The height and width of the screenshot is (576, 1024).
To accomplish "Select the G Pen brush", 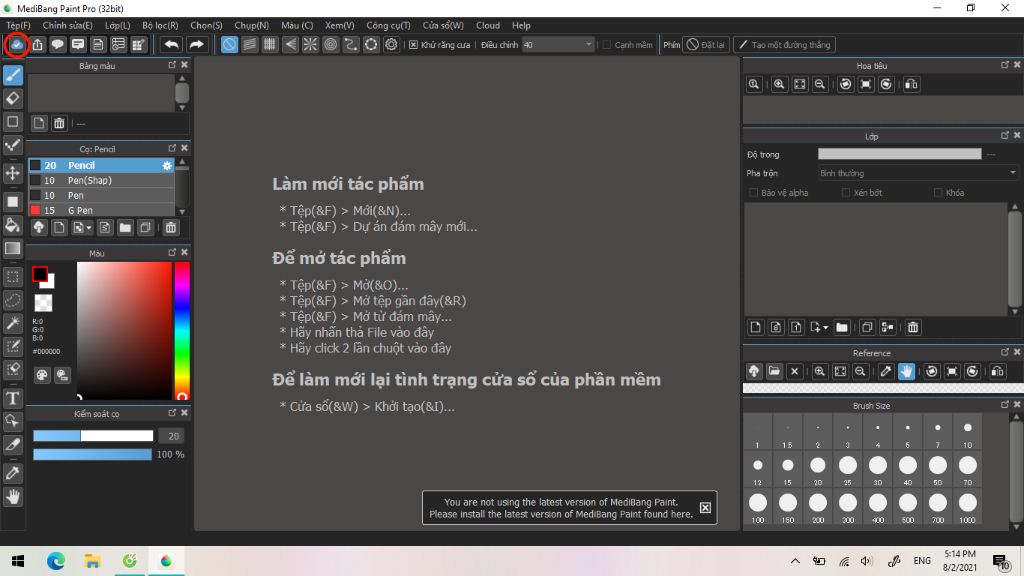I will pos(101,210).
